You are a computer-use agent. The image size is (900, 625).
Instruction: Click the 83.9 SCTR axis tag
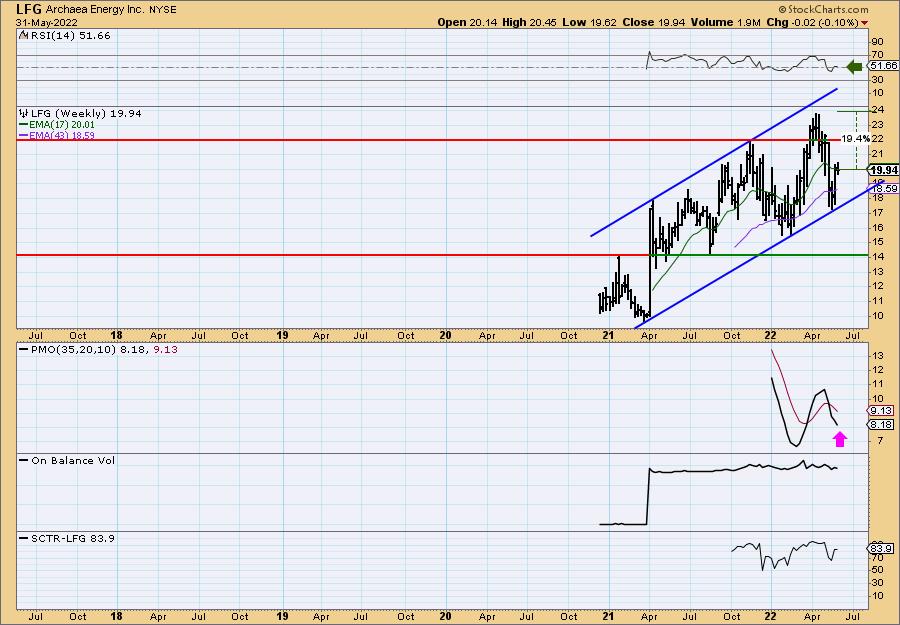pyautogui.click(x=882, y=549)
